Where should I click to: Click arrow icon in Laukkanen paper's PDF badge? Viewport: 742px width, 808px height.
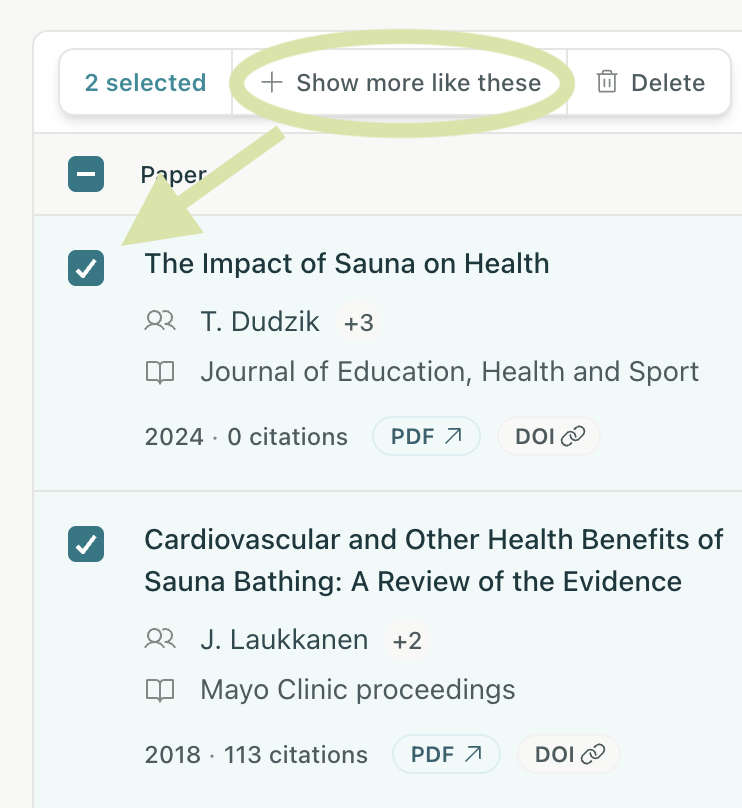pos(473,754)
